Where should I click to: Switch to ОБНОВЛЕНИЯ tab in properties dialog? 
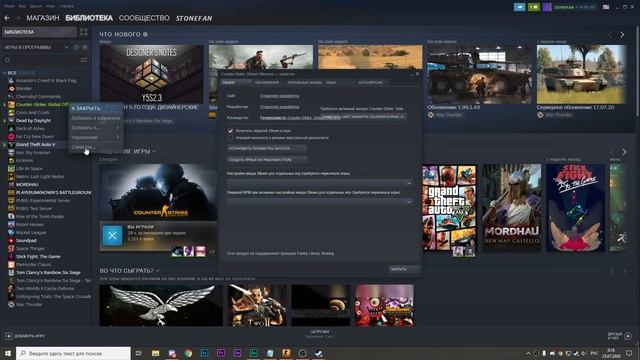(x=267, y=82)
